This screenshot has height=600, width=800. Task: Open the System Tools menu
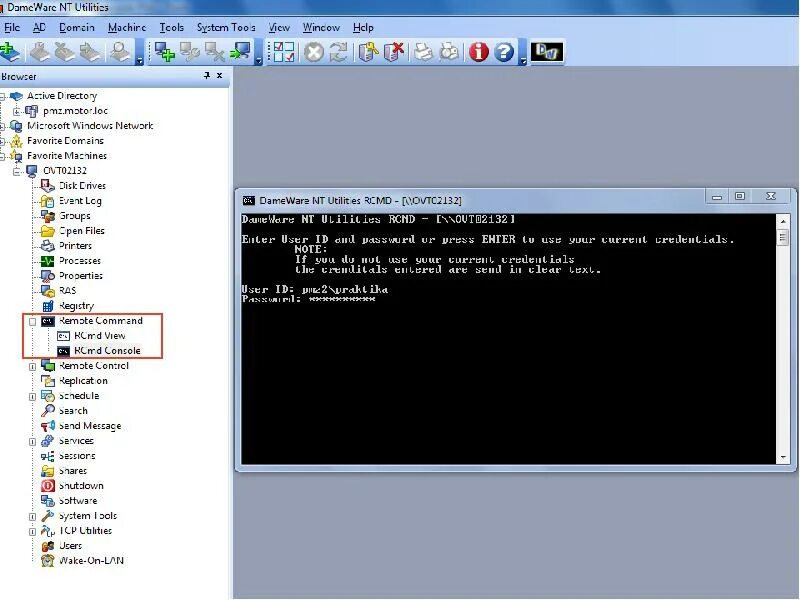(226, 28)
